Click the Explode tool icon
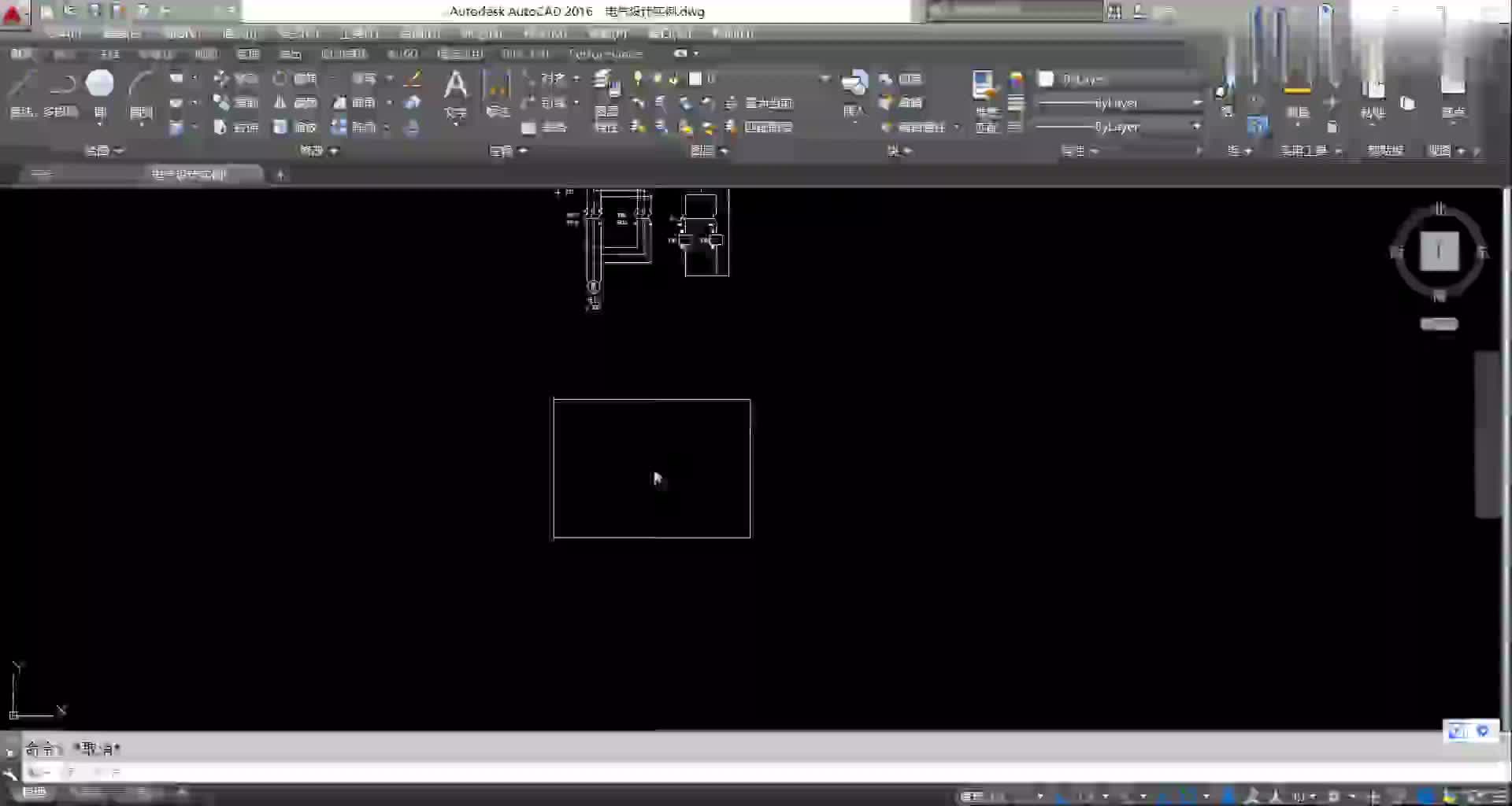Screen dimensions: 1512x806 413,103
